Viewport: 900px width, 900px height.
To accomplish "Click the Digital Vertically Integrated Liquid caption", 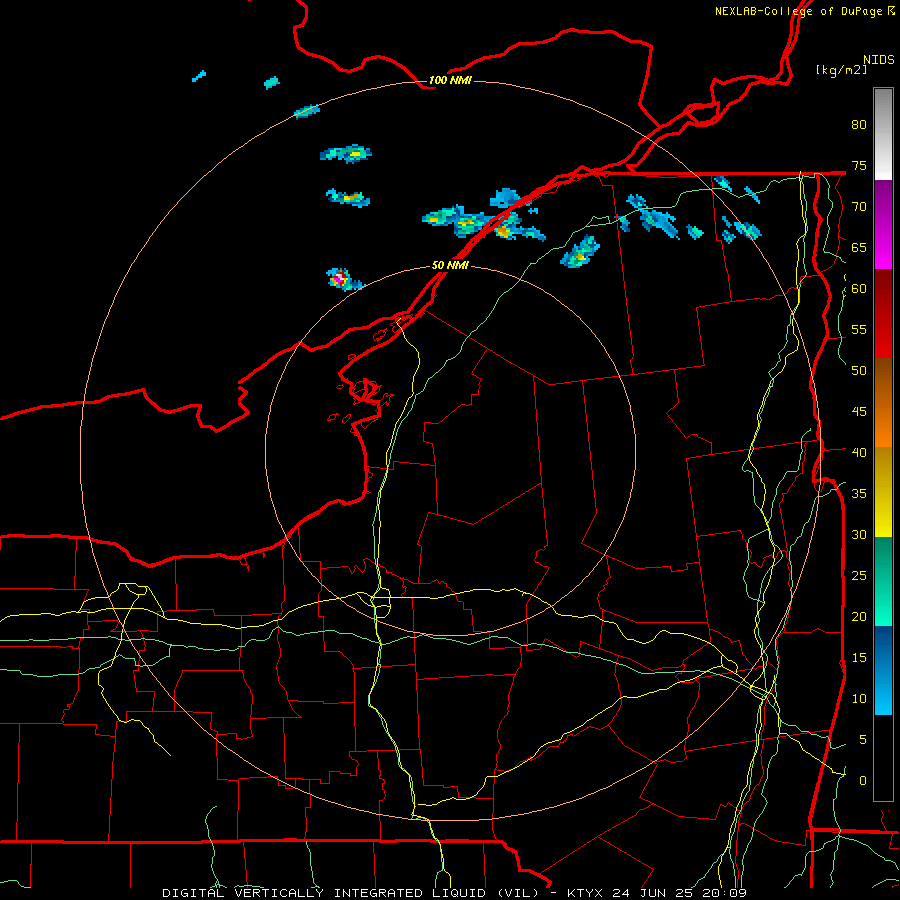I will click(x=454, y=893).
